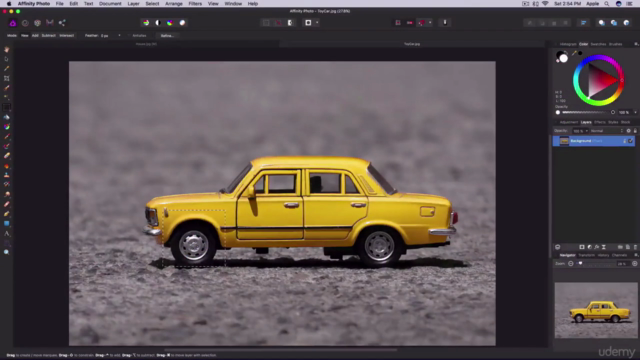Select the Erase Brush tool

pos(7,156)
